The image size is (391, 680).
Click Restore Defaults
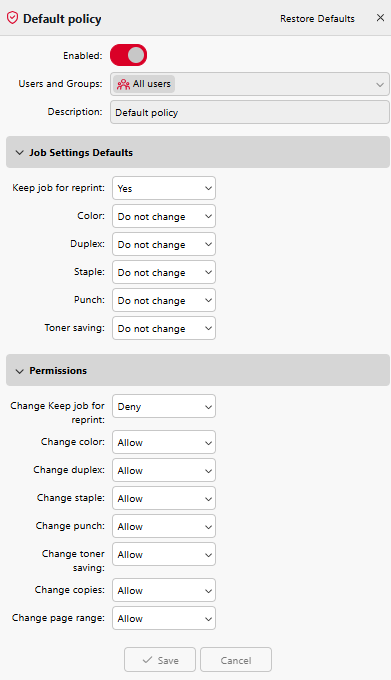click(317, 19)
